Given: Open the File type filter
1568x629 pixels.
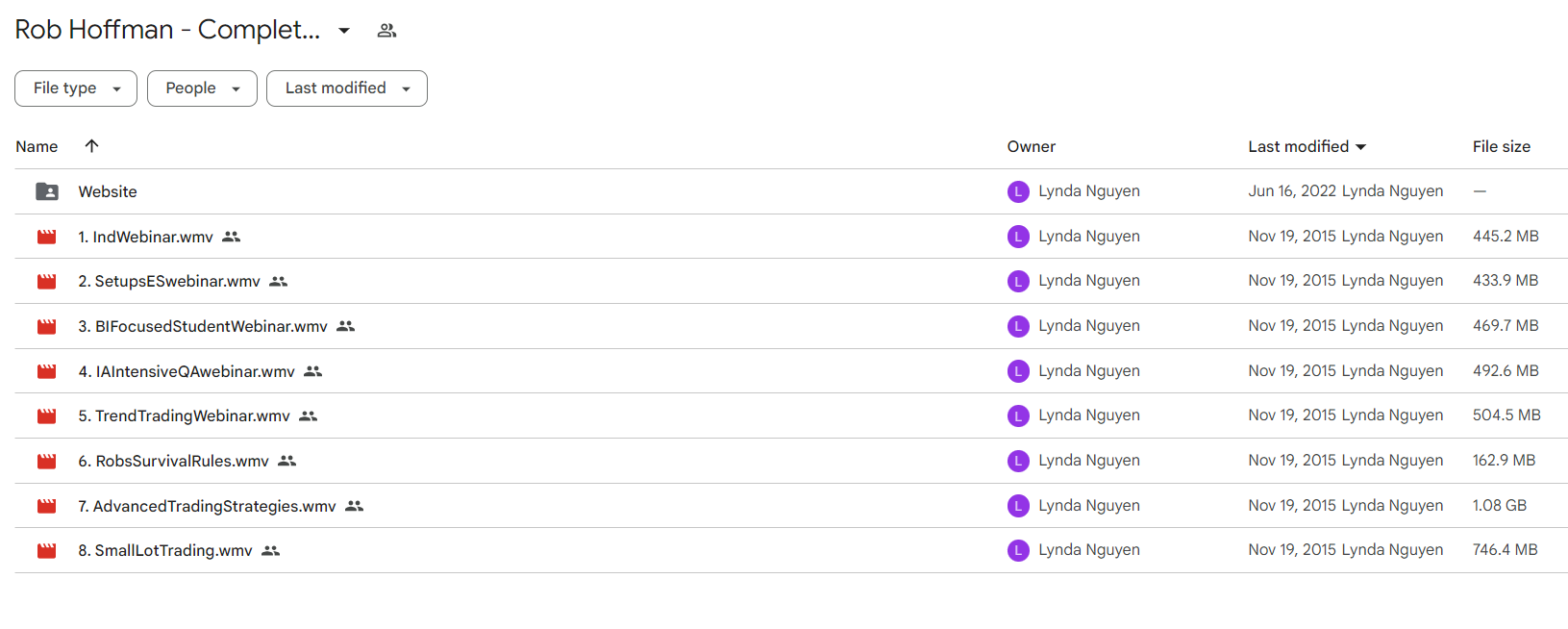Looking at the screenshot, I should (76, 88).
